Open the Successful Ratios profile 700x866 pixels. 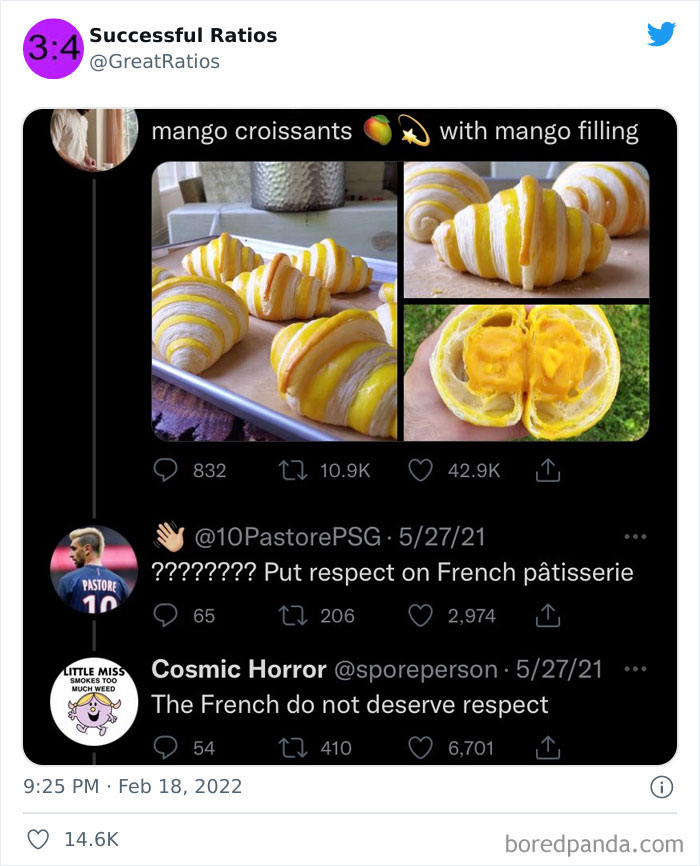(180, 33)
